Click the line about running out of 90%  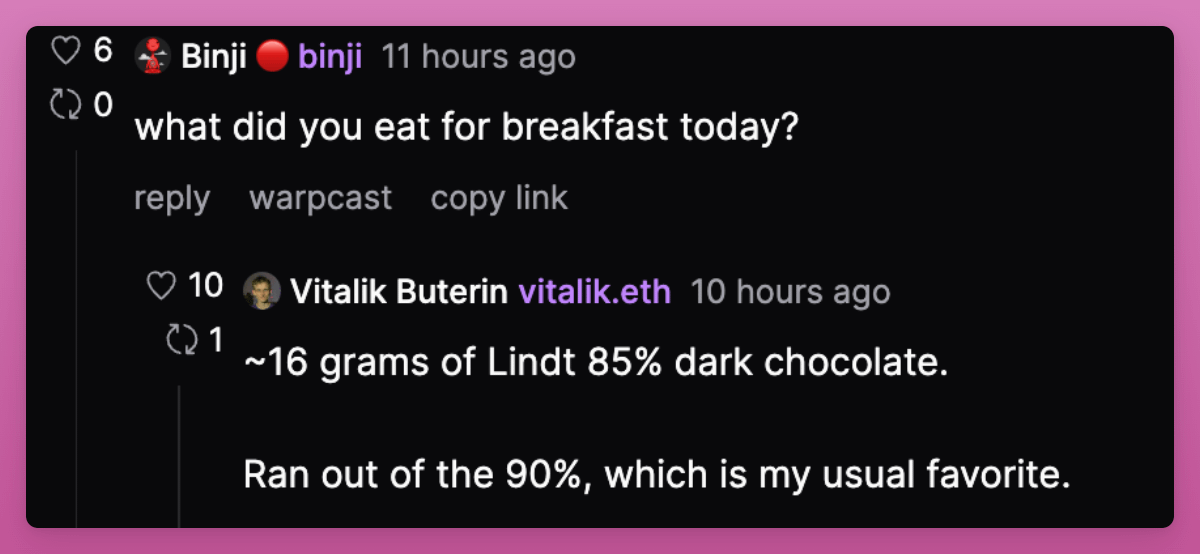pos(657,474)
